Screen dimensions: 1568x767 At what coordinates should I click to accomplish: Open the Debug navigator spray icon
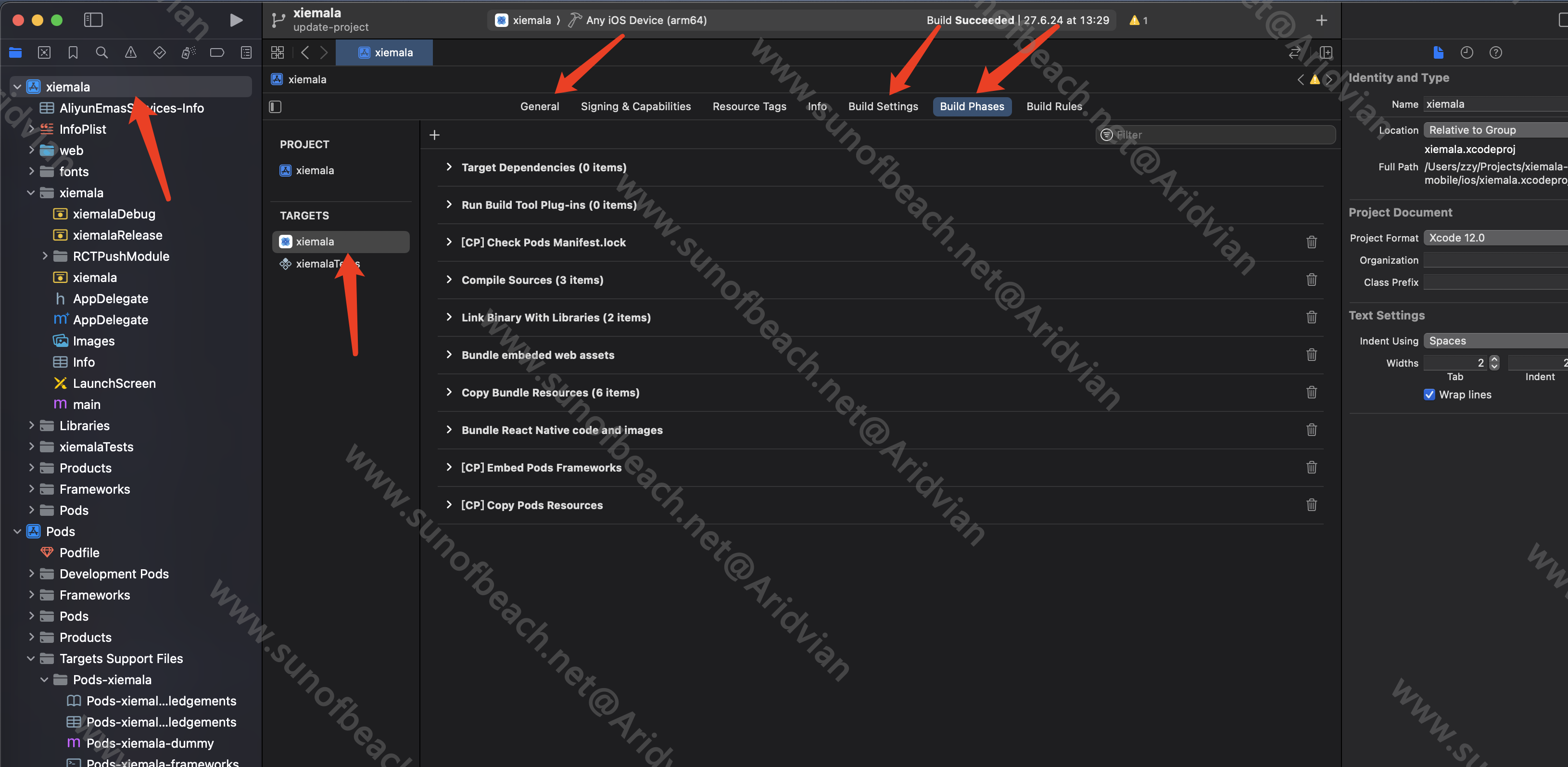(x=189, y=52)
